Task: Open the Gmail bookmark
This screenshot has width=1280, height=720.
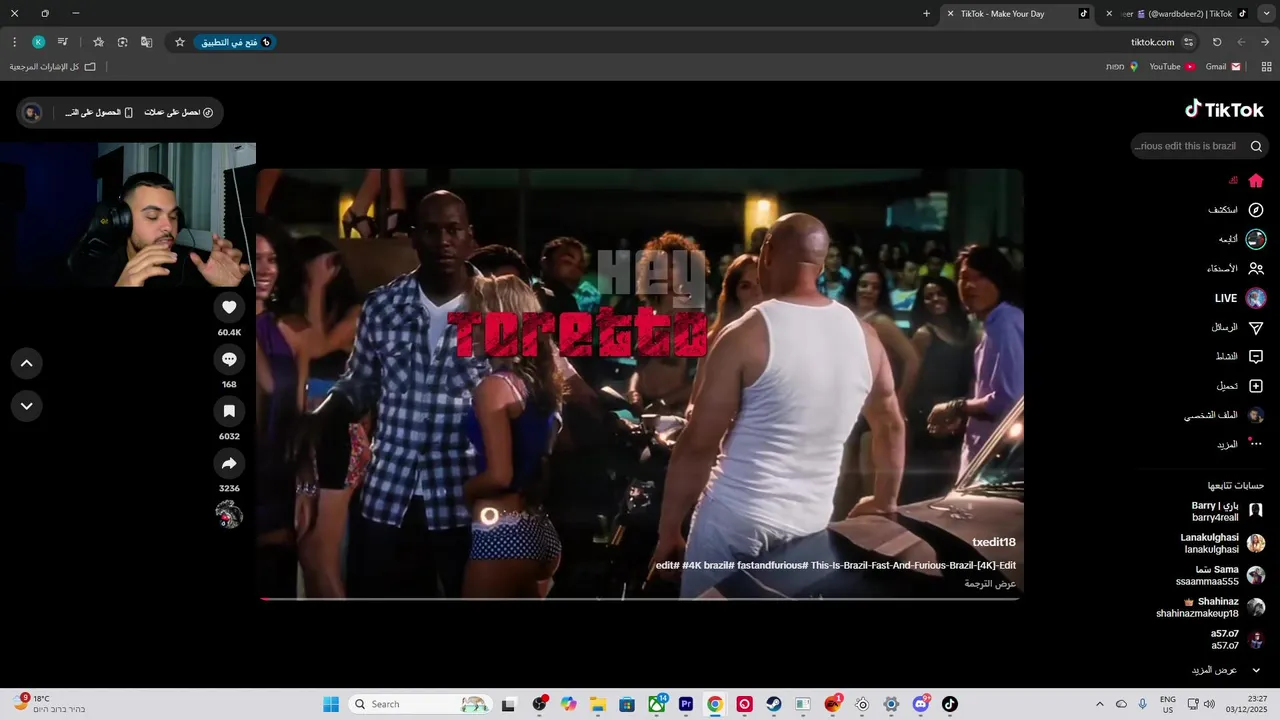Action: [1223, 66]
